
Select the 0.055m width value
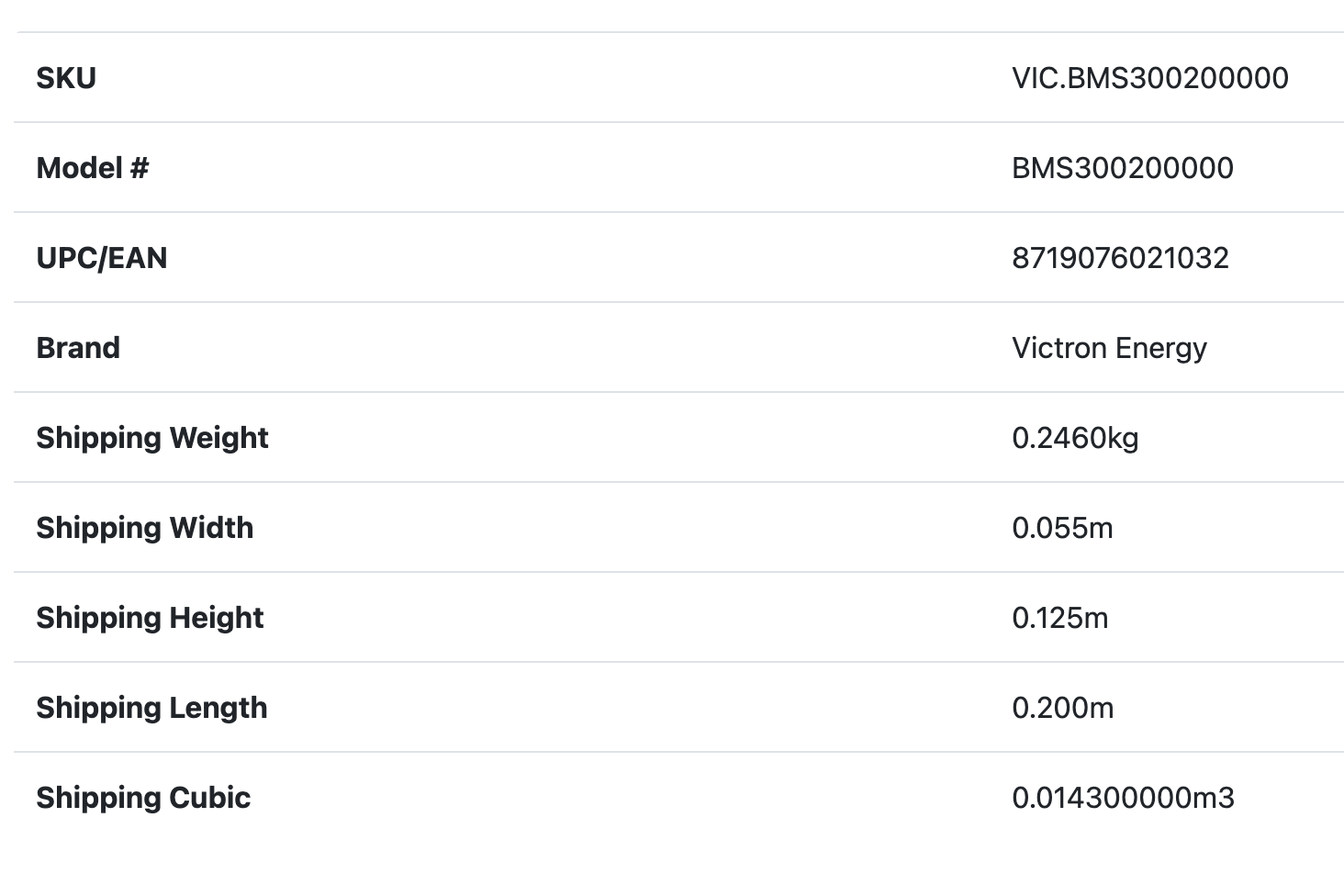[x=1062, y=528]
